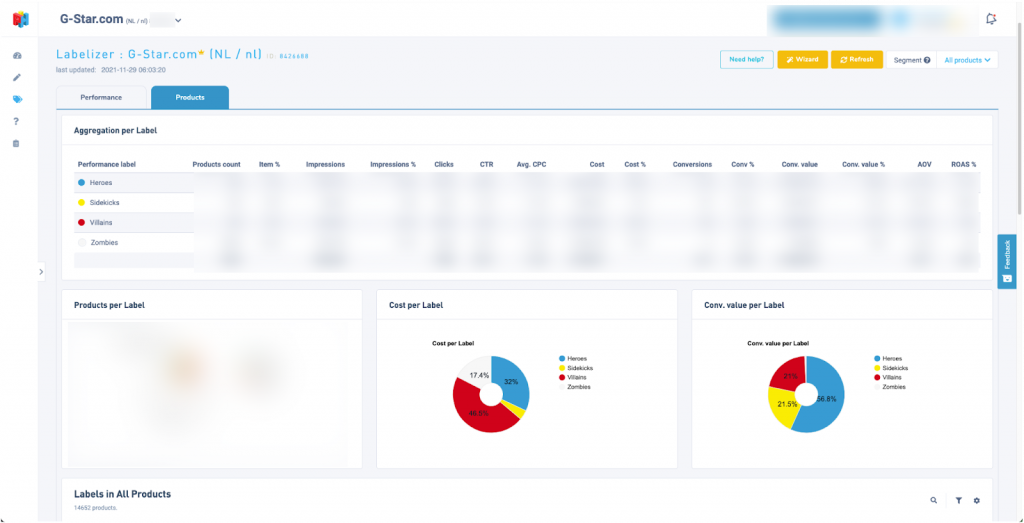Click the Segment help question icon
Screen dimensions: 1024x523
(927, 60)
